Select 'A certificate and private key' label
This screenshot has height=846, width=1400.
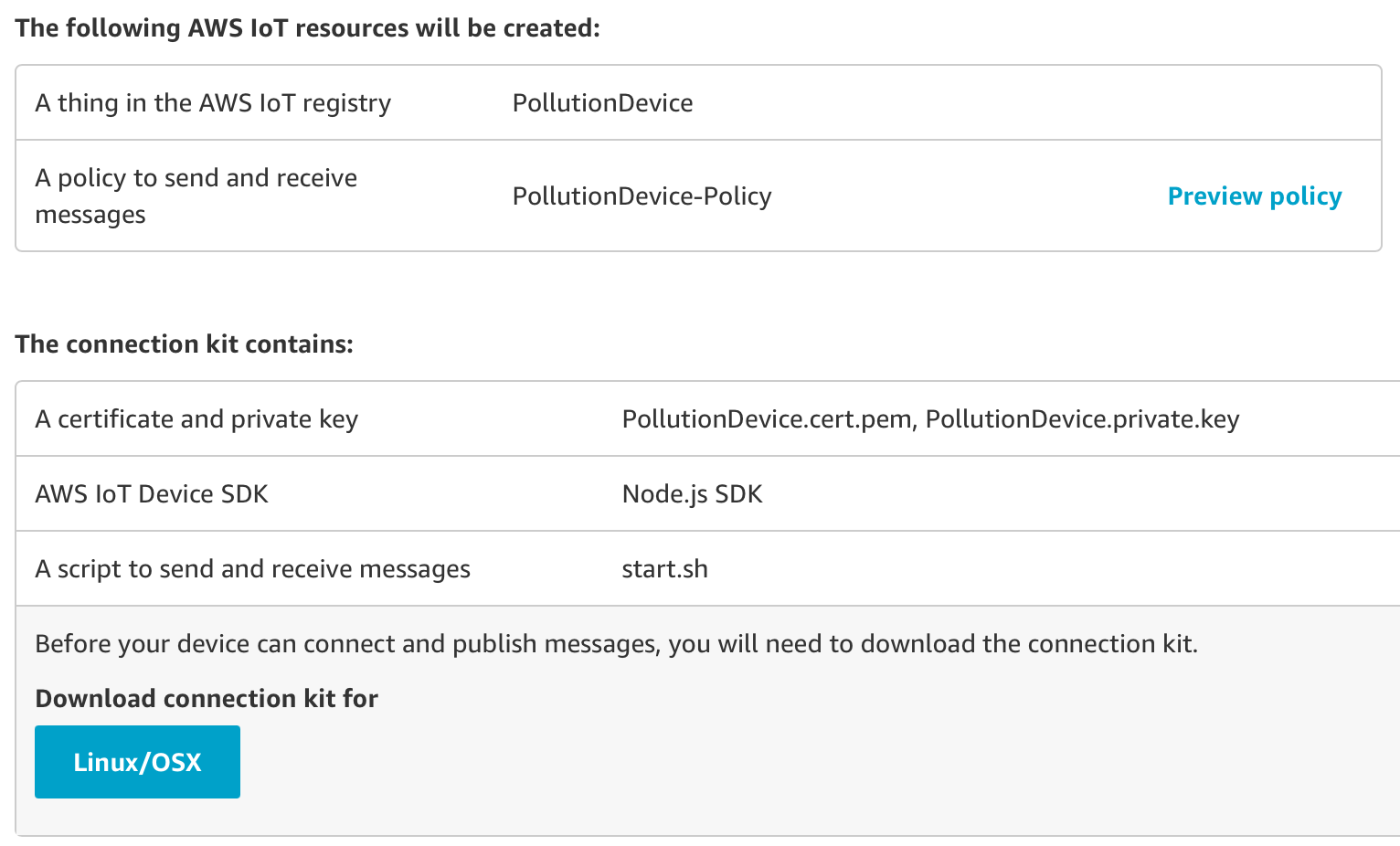coord(196,419)
